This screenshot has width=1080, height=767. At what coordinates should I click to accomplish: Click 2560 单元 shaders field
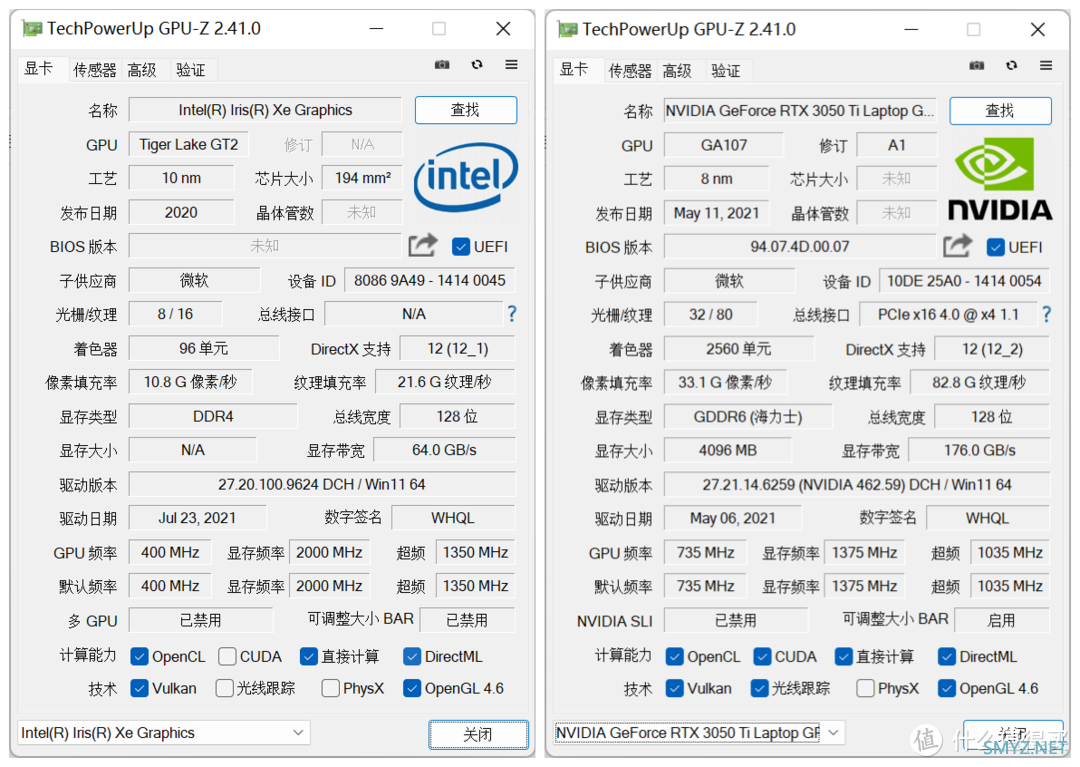pos(738,348)
